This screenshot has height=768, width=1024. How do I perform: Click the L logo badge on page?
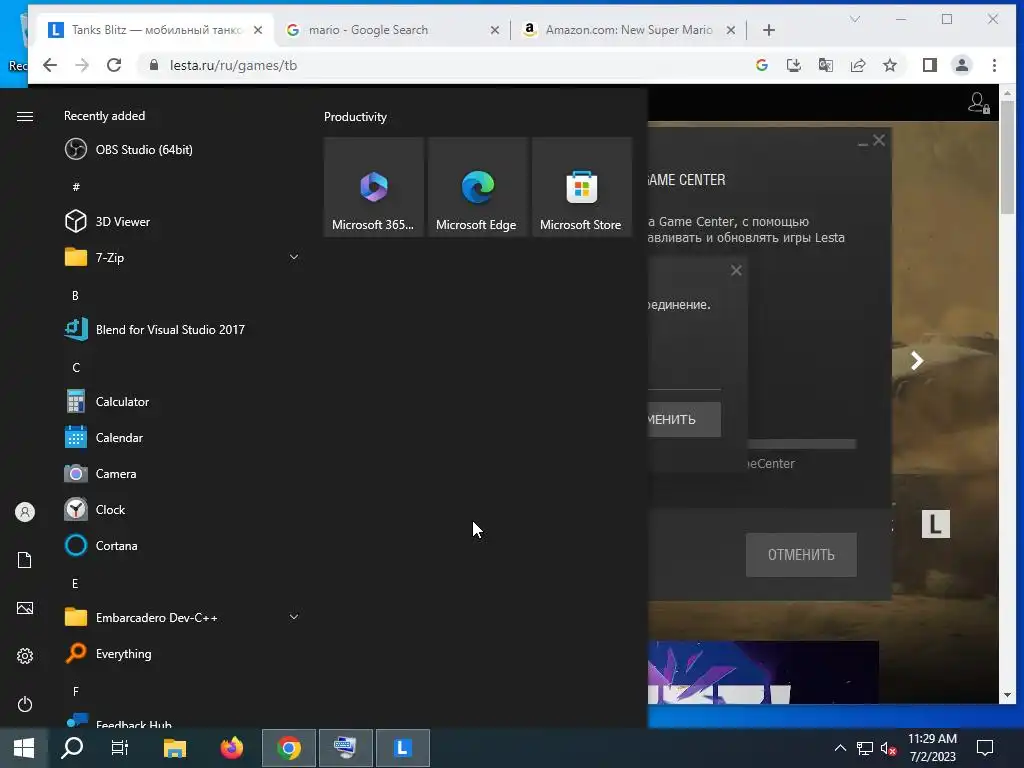click(x=936, y=524)
